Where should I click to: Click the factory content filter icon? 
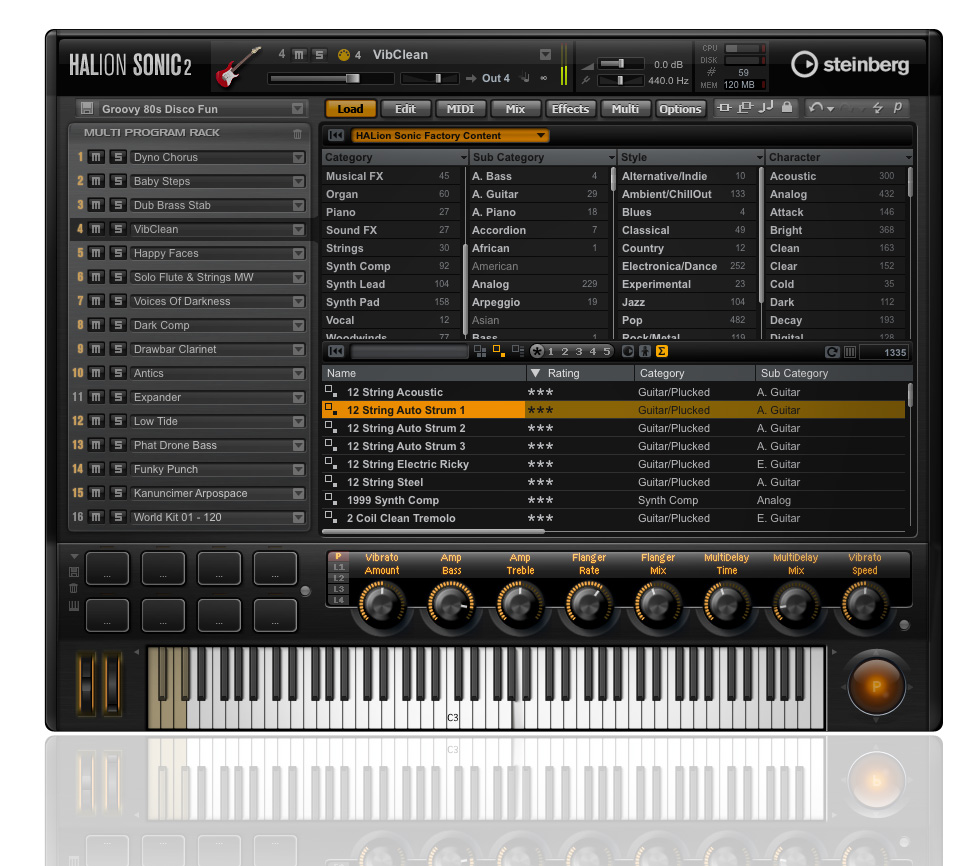[x=627, y=351]
